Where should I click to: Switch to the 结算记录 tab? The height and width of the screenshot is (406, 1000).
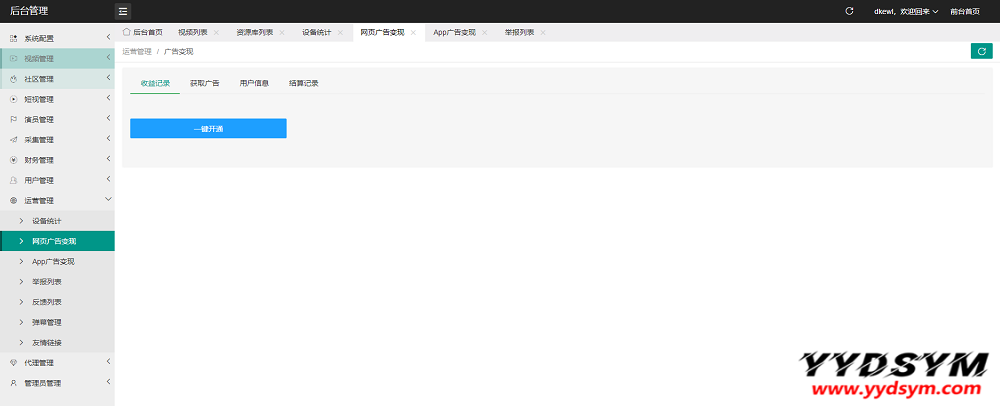click(x=303, y=83)
